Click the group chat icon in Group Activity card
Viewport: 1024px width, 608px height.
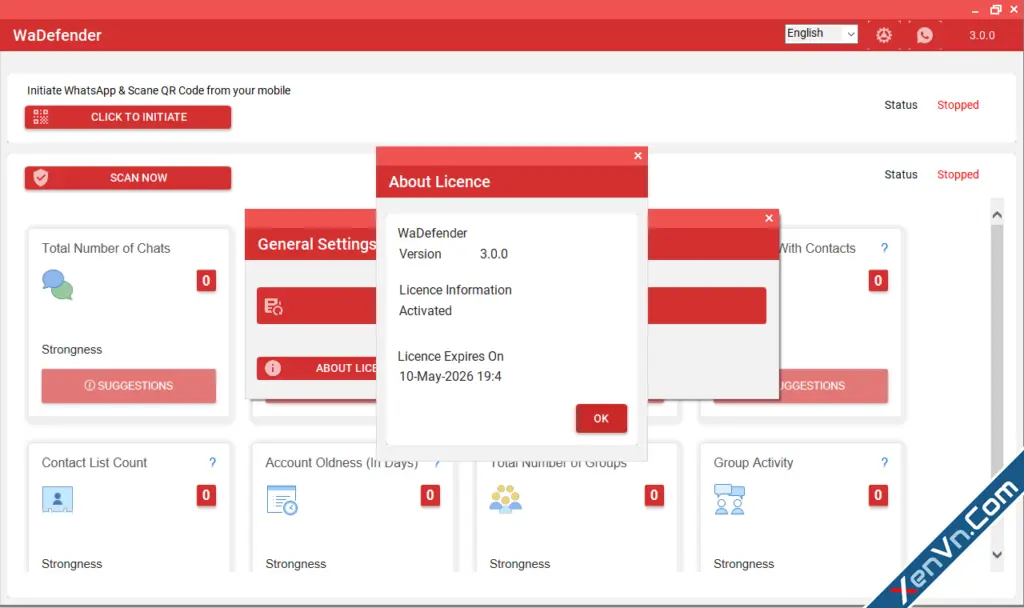tap(729, 500)
